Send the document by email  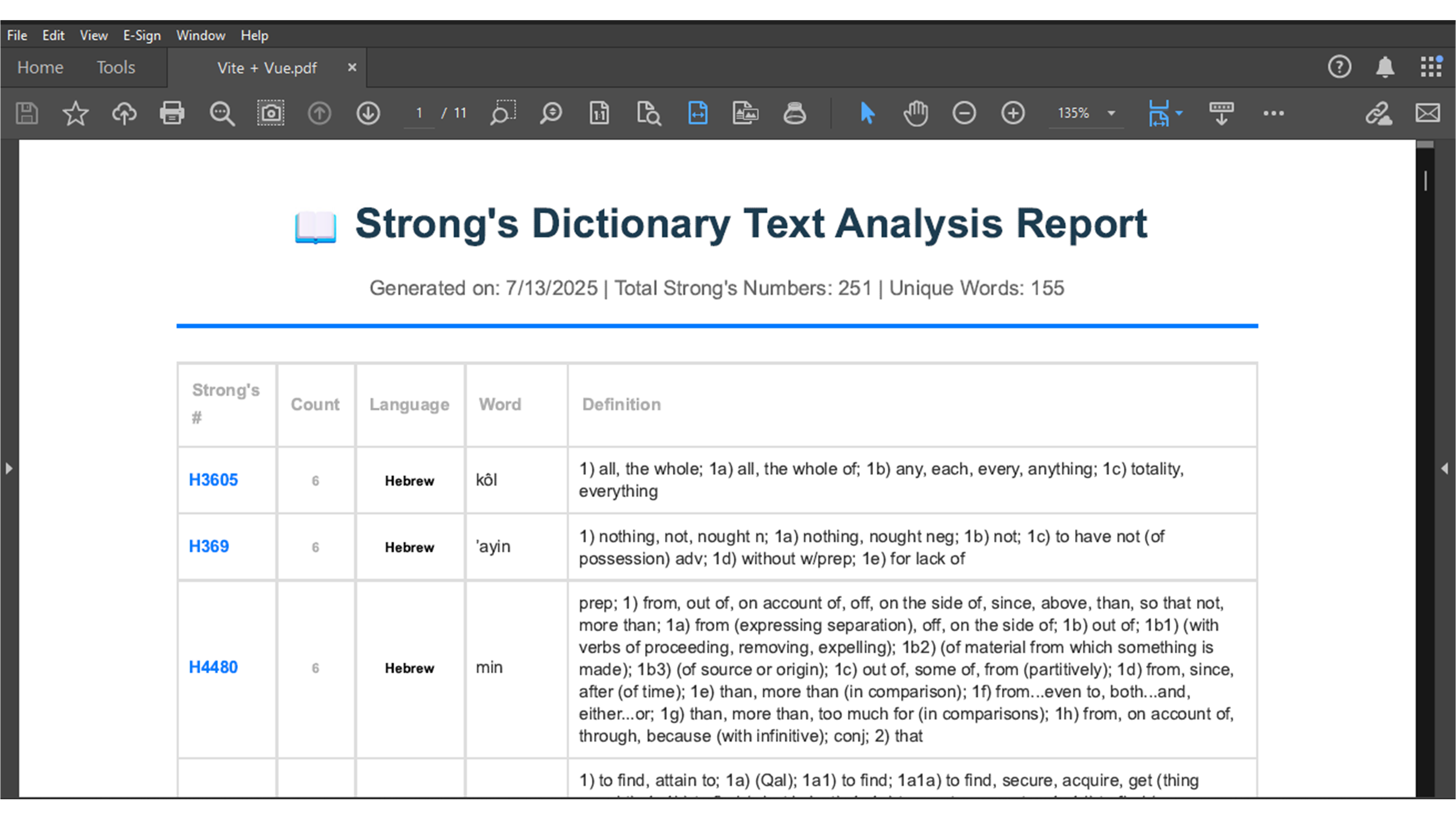(1427, 113)
